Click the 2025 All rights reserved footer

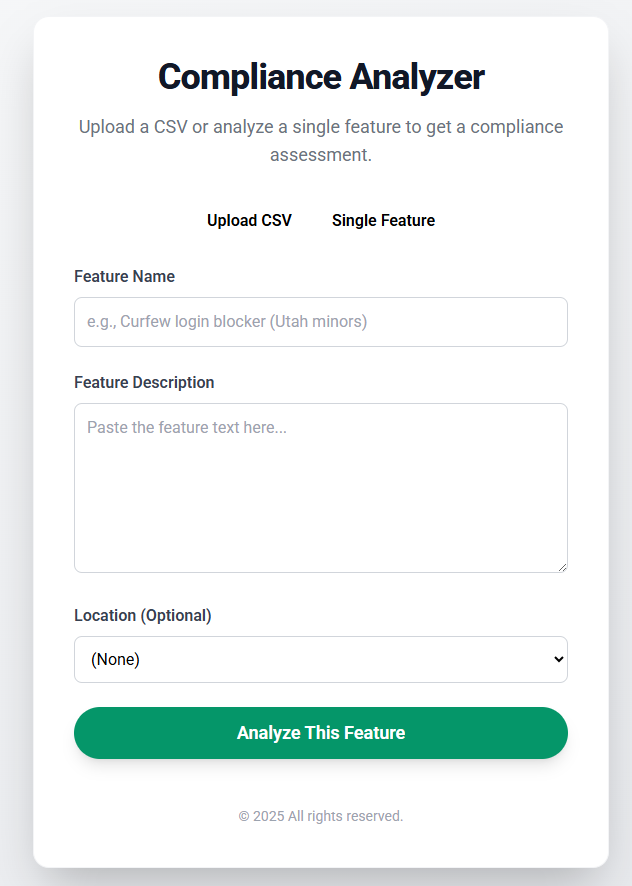pyautogui.click(x=320, y=816)
